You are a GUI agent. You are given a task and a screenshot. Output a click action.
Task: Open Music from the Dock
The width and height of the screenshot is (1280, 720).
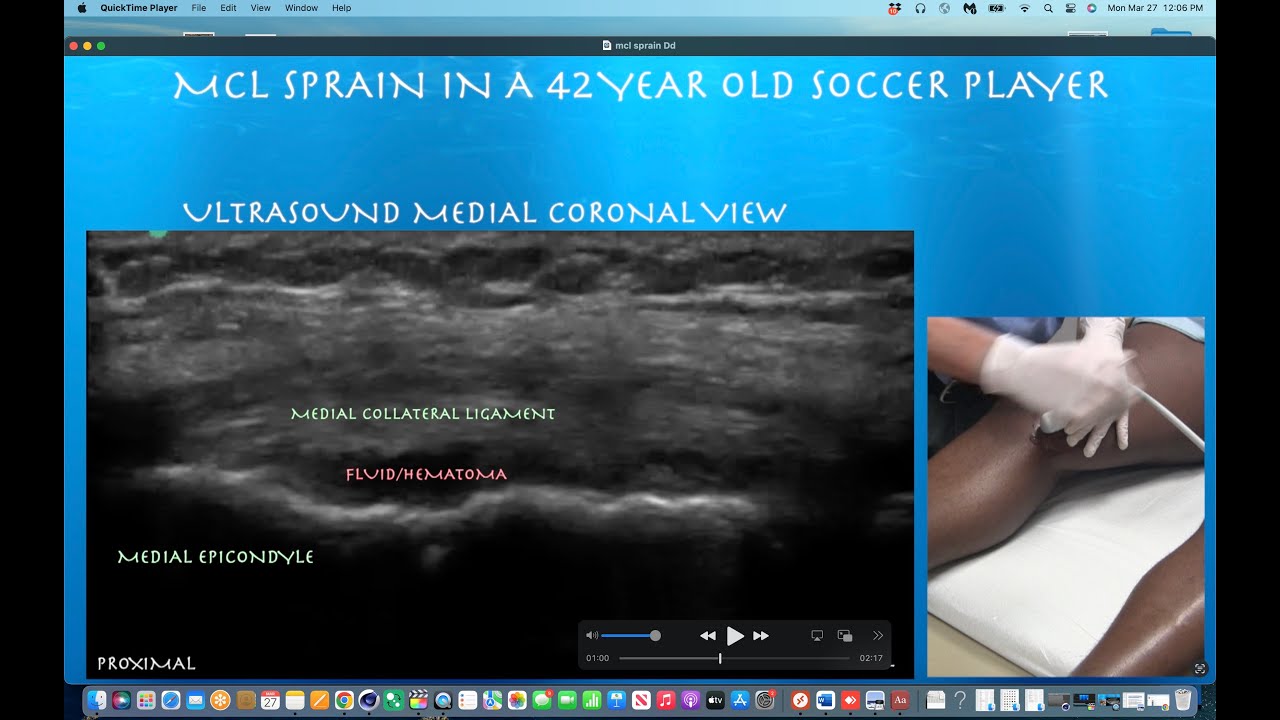666,700
